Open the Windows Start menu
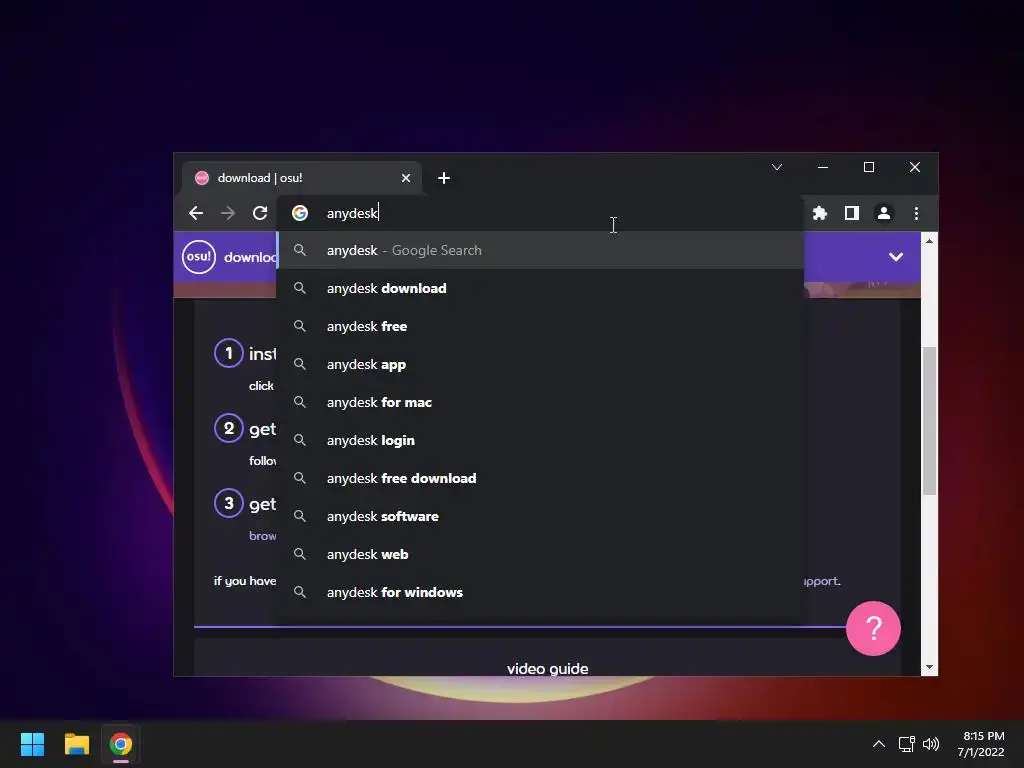The width and height of the screenshot is (1024, 768). pos(32,744)
